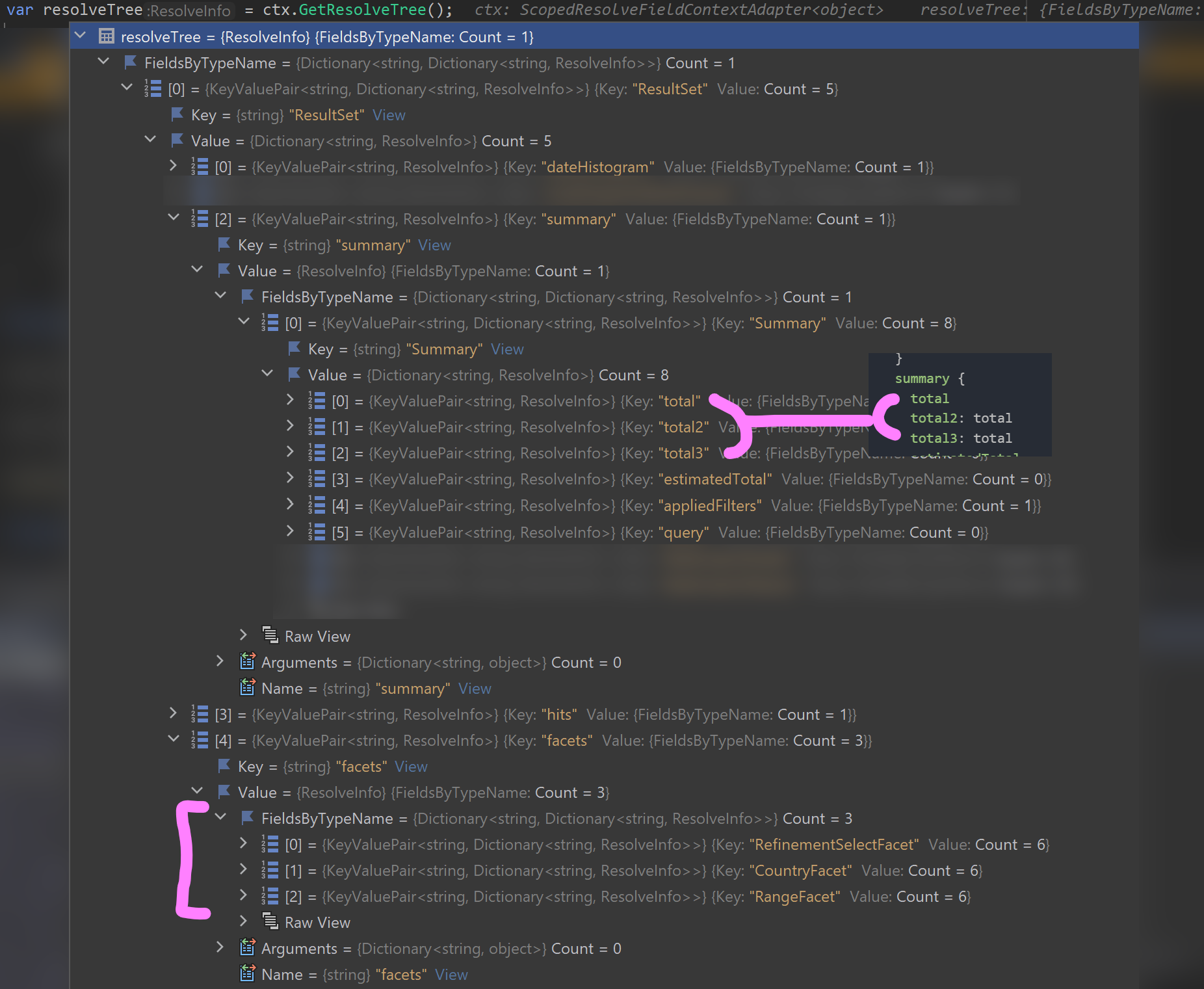The image size is (1204, 989).
Task: Collapse the Summary Value dictionary
Action: (267, 374)
